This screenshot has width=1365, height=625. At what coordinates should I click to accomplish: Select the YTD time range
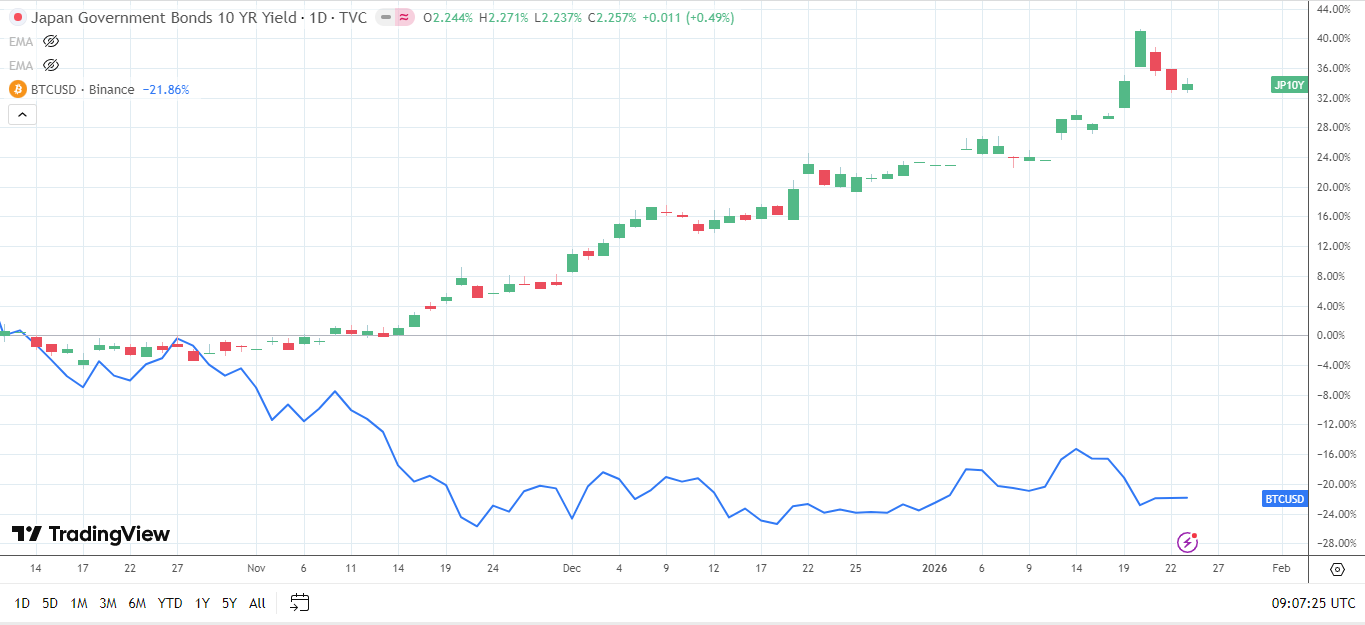pyautogui.click(x=170, y=603)
